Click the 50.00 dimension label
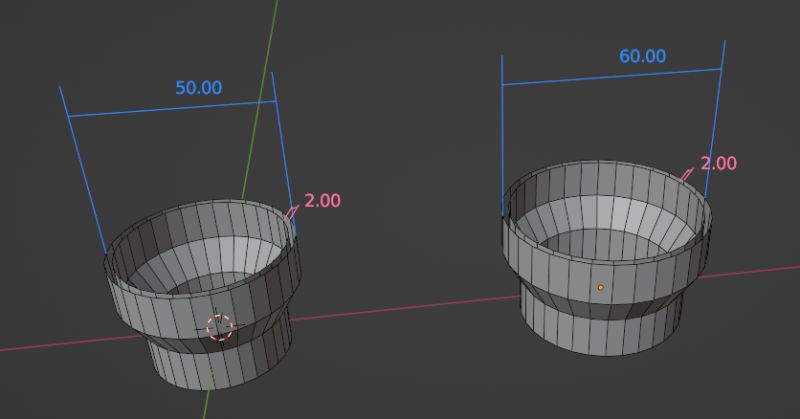The image size is (800, 419). pyautogui.click(x=198, y=88)
